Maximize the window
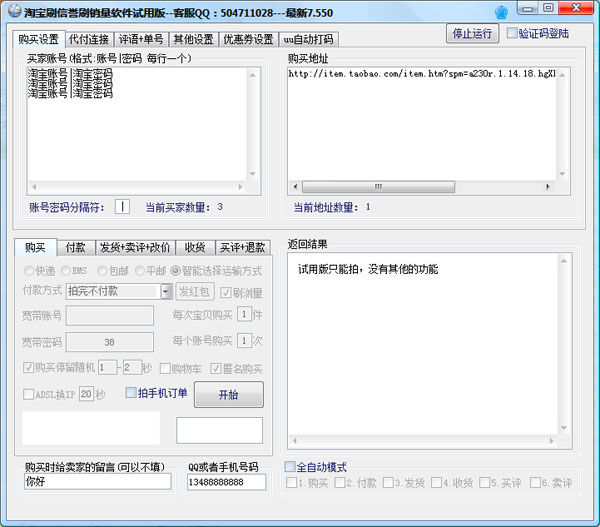The width and height of the screenshot is (600, 527). click(548, 8)
